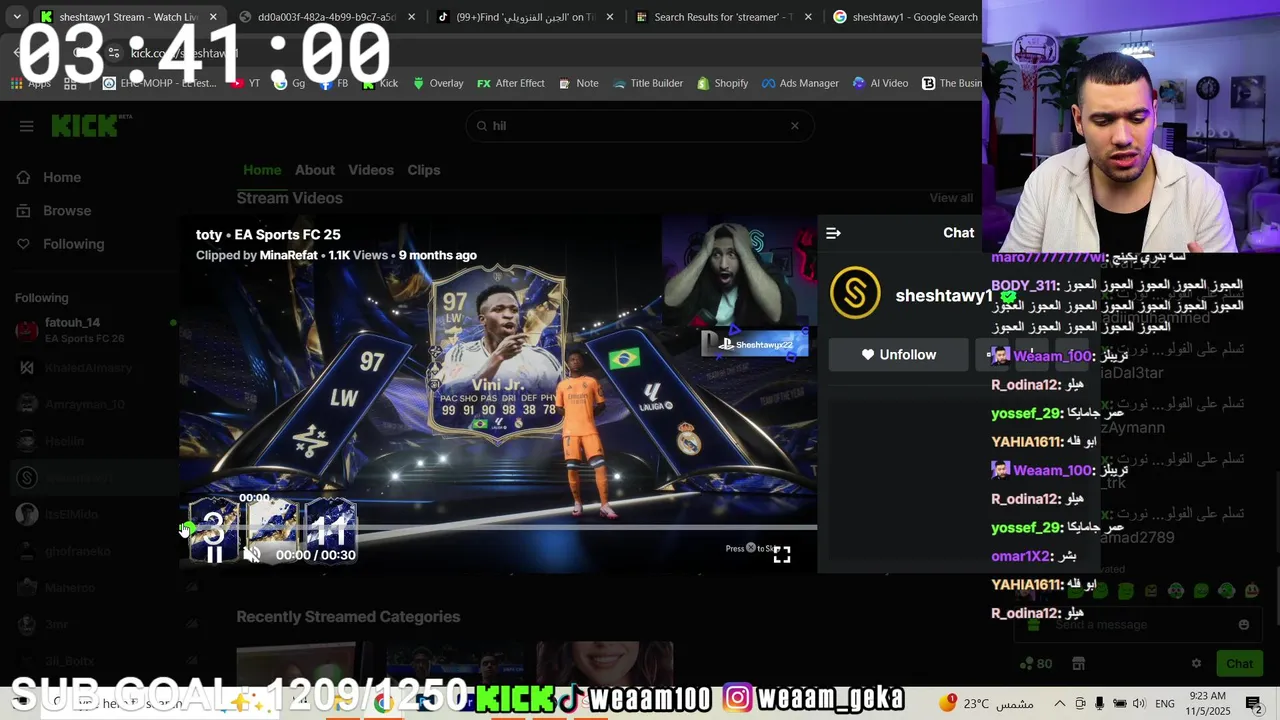Open chat settings gear icon
Screen dimensions: 1280x720
1196,663
